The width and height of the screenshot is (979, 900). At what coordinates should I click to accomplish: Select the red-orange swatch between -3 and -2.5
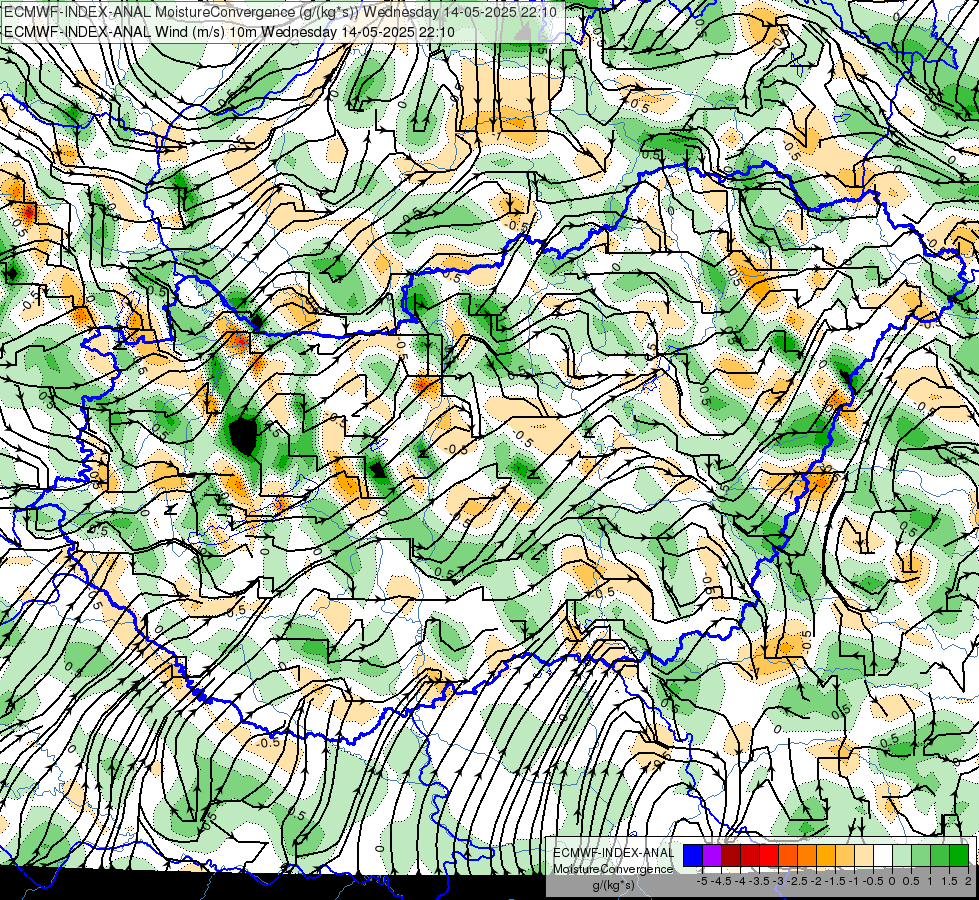coord(788,856)
